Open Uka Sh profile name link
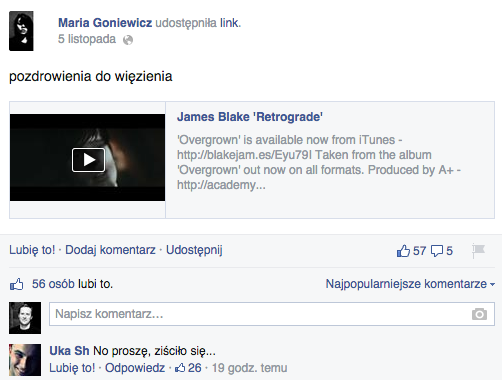Image resolution: width=502 pixels, height=380 pixels. tap(69, 351)
